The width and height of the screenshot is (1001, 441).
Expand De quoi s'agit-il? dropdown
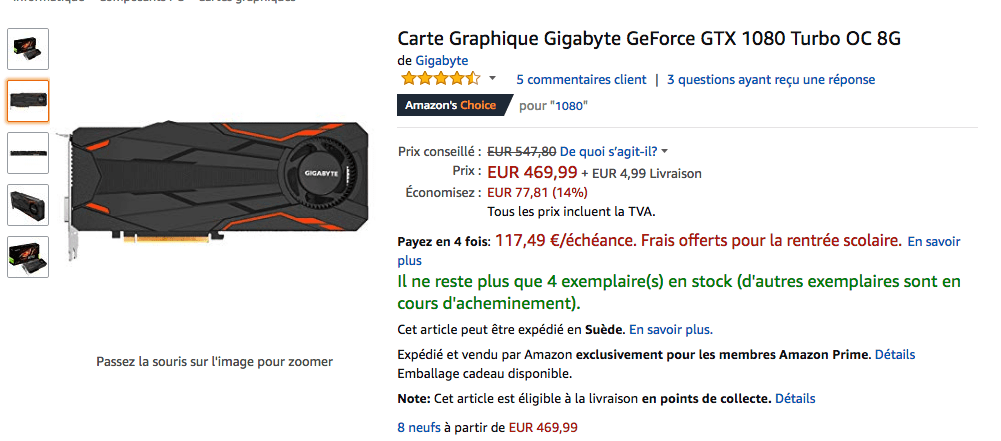(x=613, y=152)
